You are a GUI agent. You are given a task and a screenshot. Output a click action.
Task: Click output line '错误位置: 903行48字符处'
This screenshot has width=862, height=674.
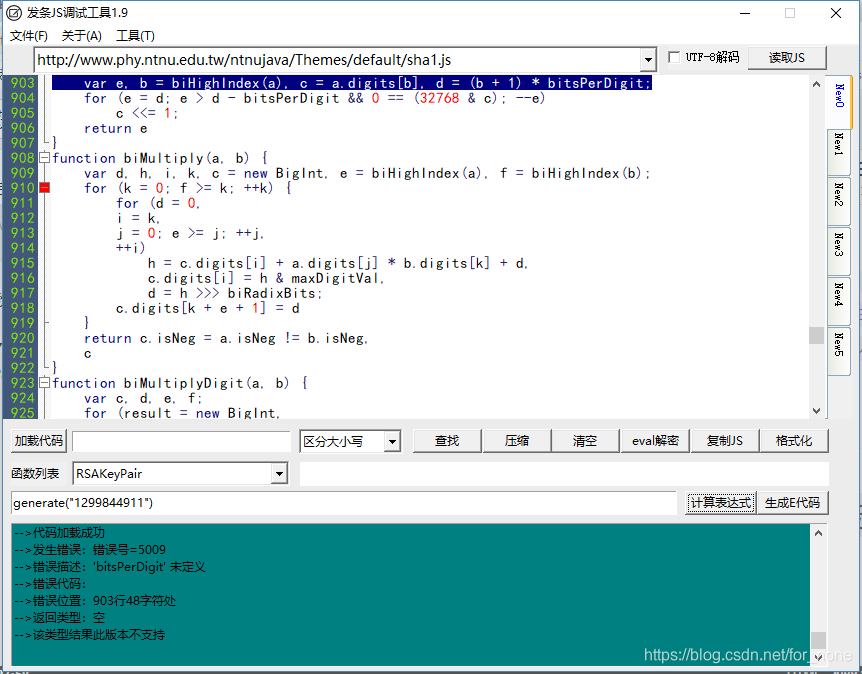click(x=95, y=601)
